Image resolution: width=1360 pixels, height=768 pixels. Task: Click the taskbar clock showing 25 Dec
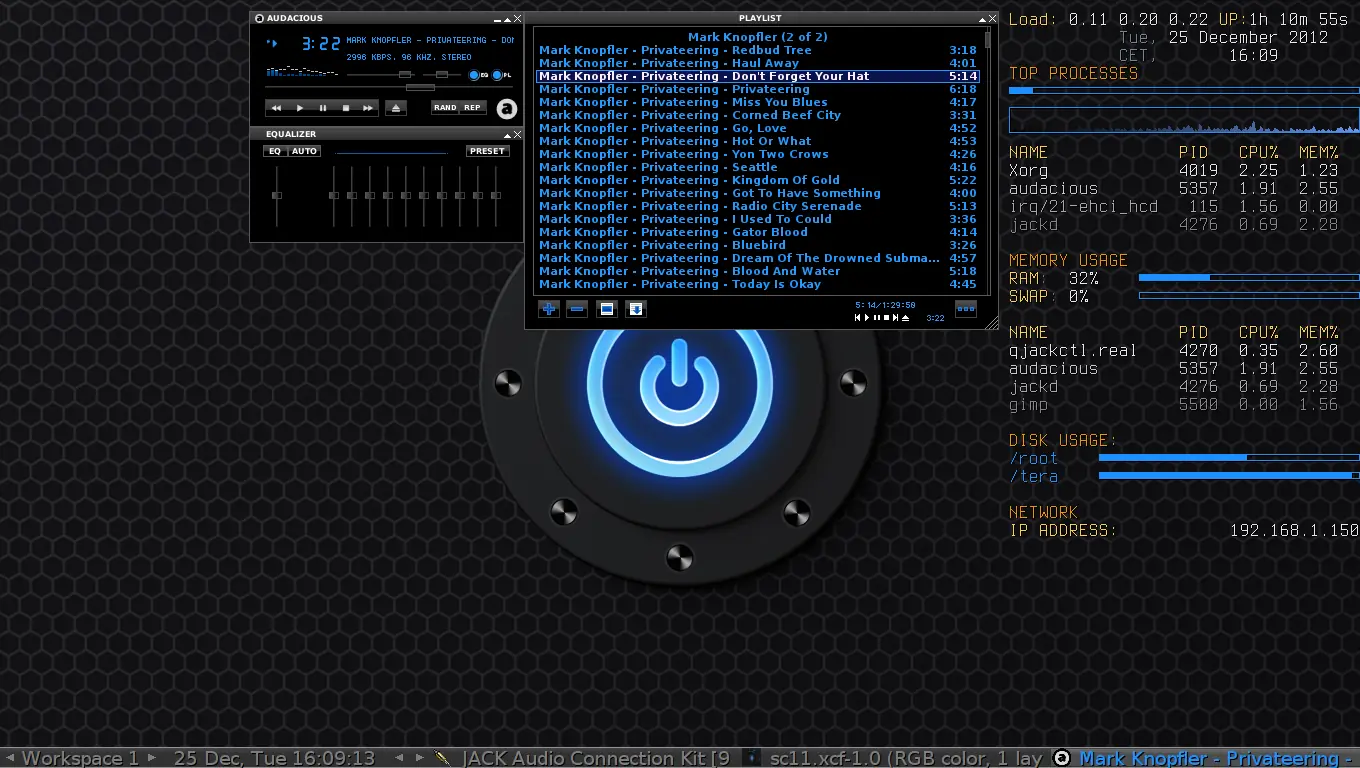(x=274, y=759)
